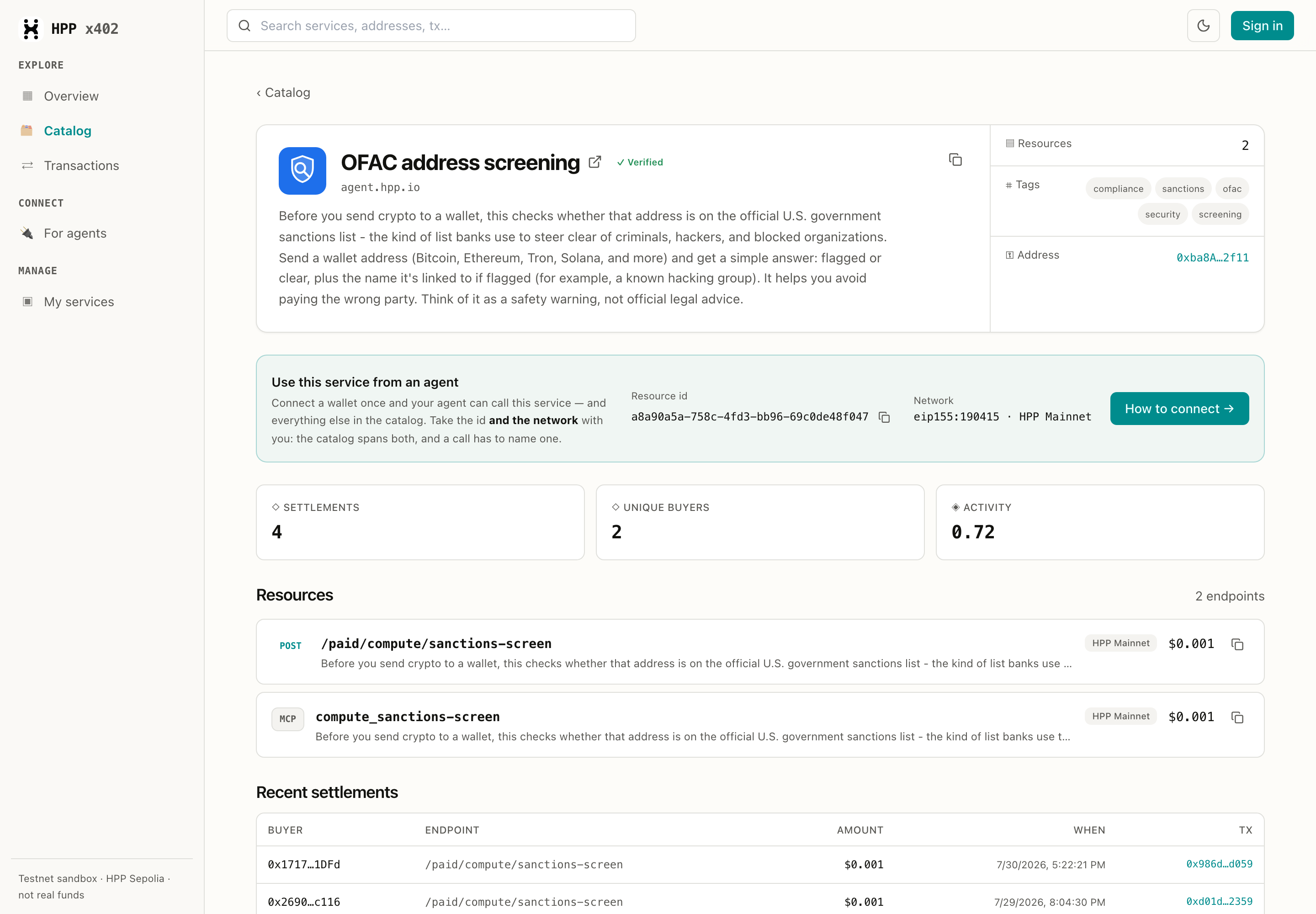Click the Sign in button
The height and width of the screenshot is (914, 1316).
(1262, 26)
